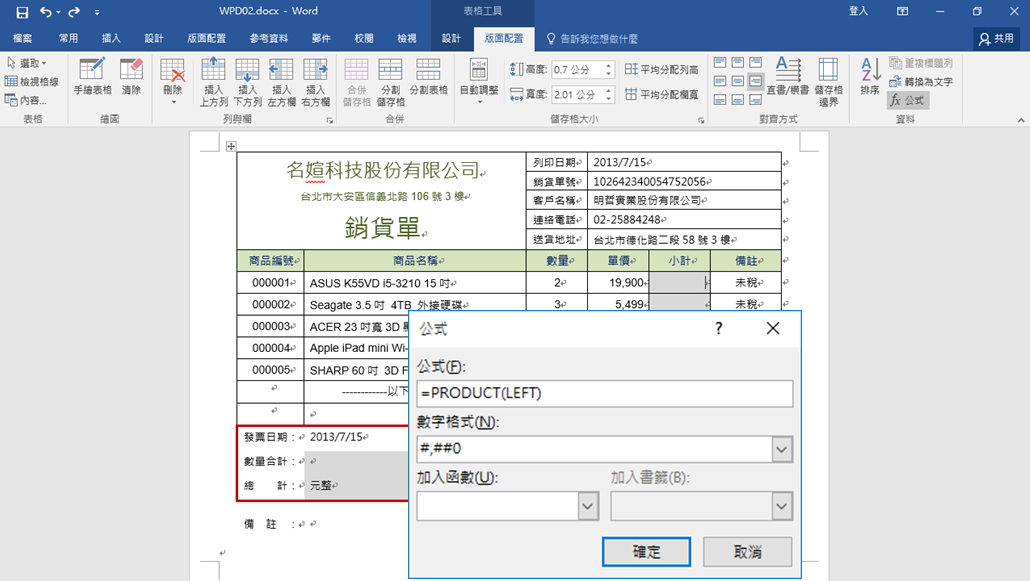This screenshot has width=1030, height=581.
Task: Click 插入上方列 (Insert Row Above) icon
Action: tap(213, 80)
